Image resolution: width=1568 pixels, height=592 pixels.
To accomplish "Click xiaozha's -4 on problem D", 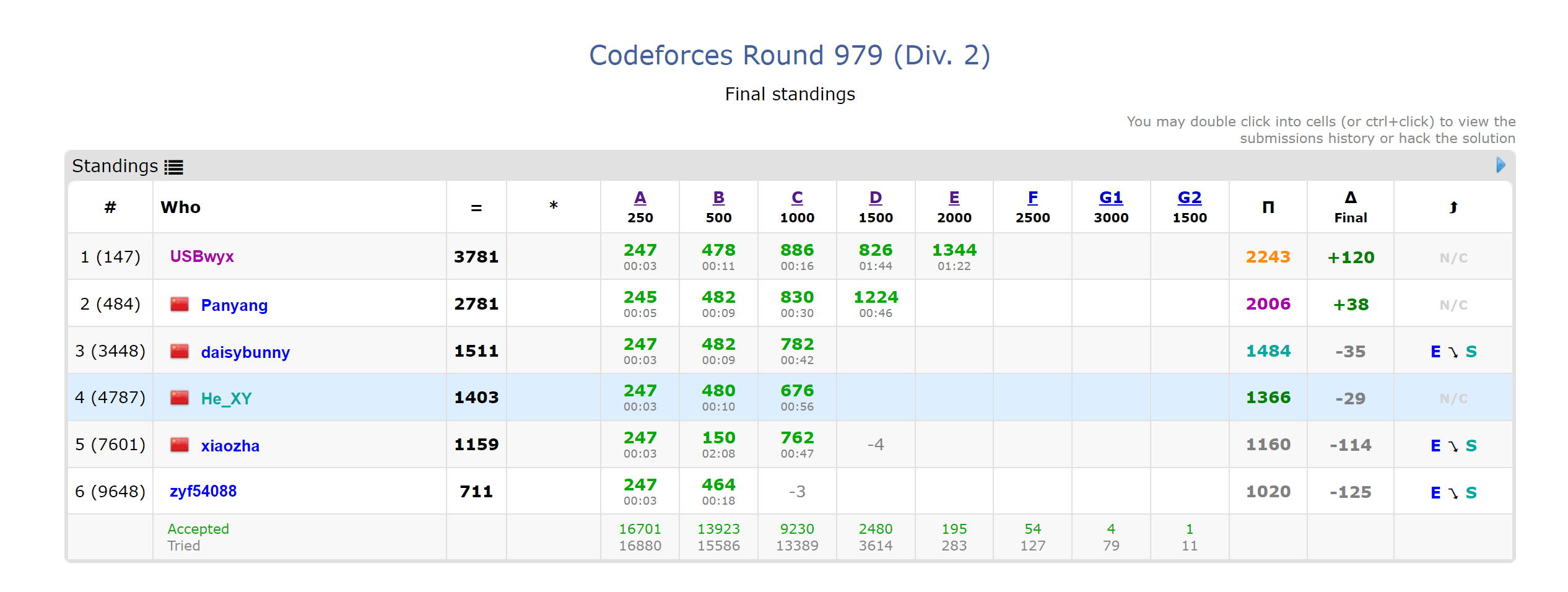I will (876, 445).
